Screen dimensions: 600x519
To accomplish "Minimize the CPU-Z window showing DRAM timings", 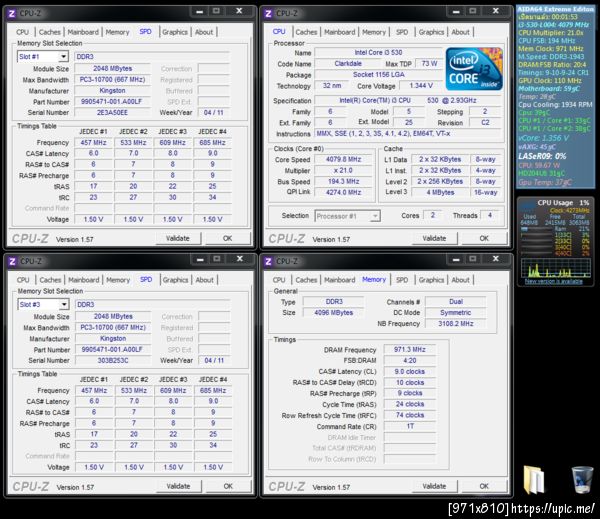I will point(456,259).
